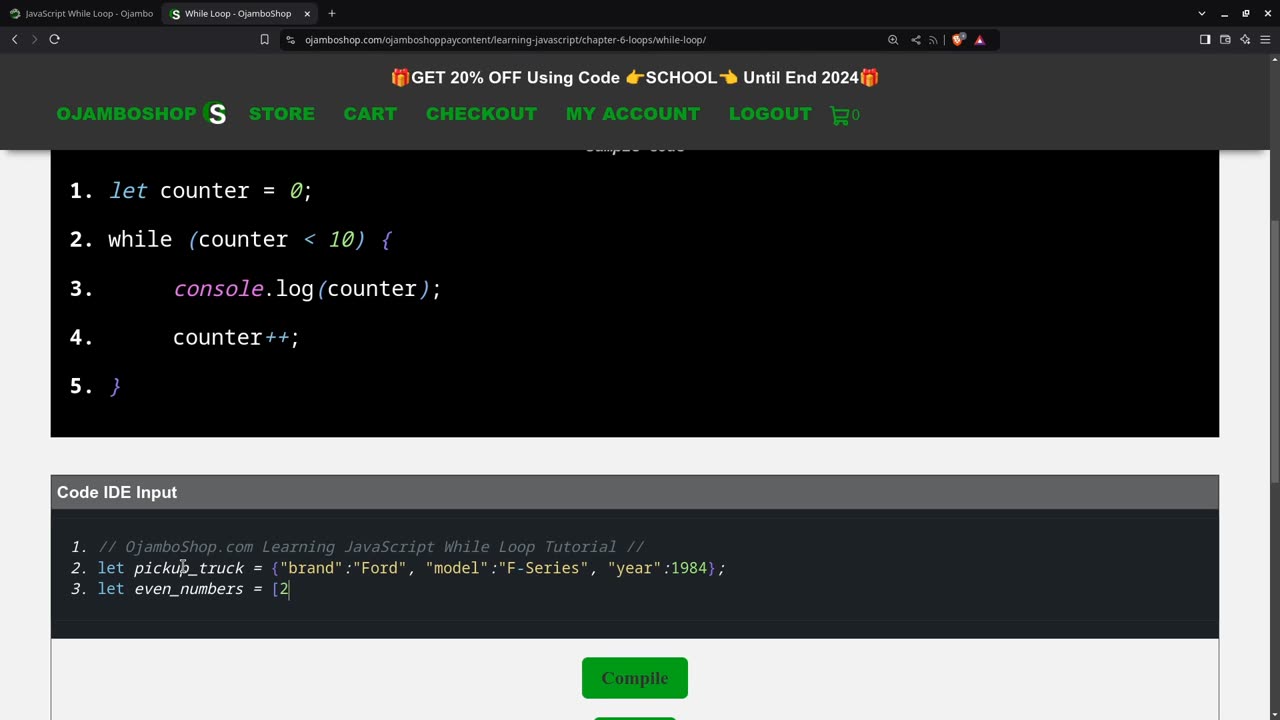Image resolution: width=1280 pixels, height=720 pixels.
Task: Open the OJAMBOSHOP home link
Action: pos(126,114)
